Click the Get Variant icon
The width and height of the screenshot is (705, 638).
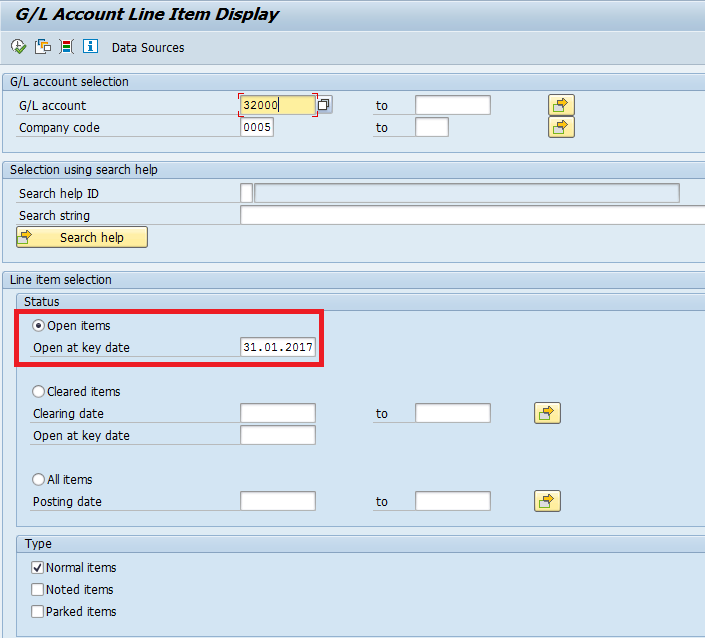43,47
